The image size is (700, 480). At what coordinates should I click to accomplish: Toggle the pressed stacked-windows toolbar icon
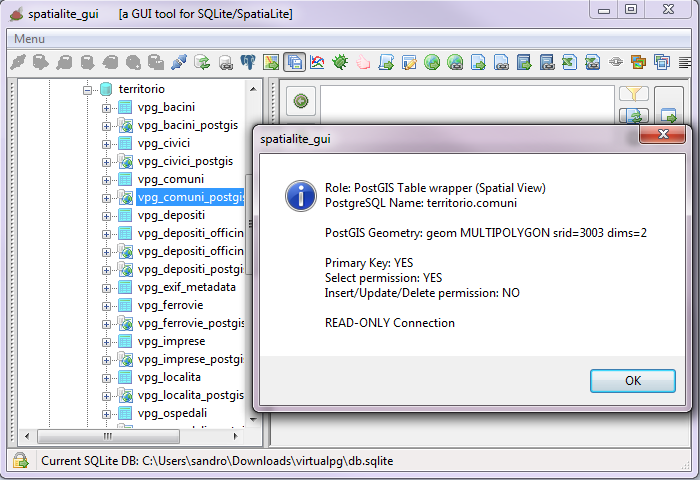click(295, 62)
